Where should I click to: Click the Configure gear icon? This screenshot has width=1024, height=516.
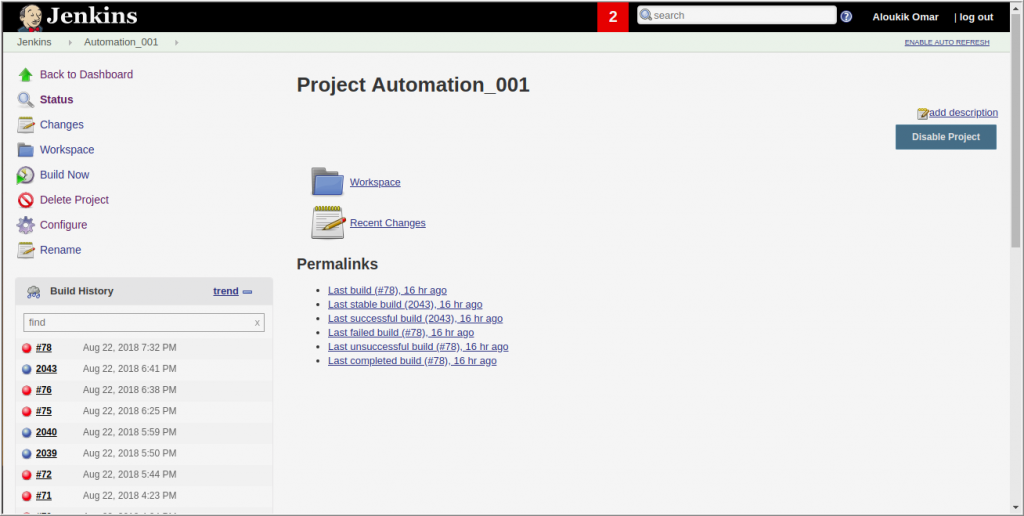click(x=25, y=225)
